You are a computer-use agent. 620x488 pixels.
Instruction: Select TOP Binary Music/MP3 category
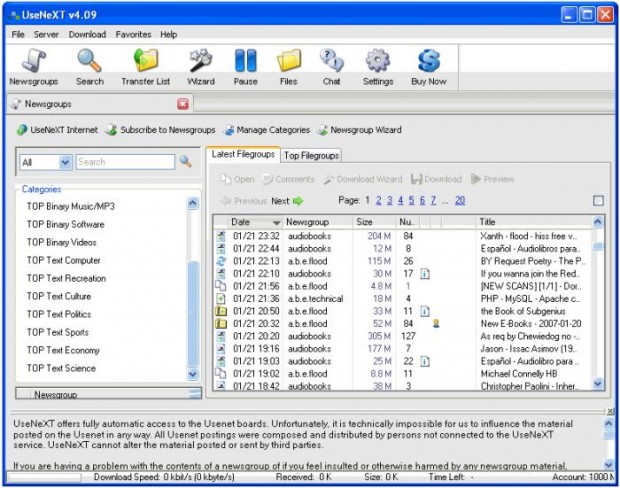coord(70,206)
